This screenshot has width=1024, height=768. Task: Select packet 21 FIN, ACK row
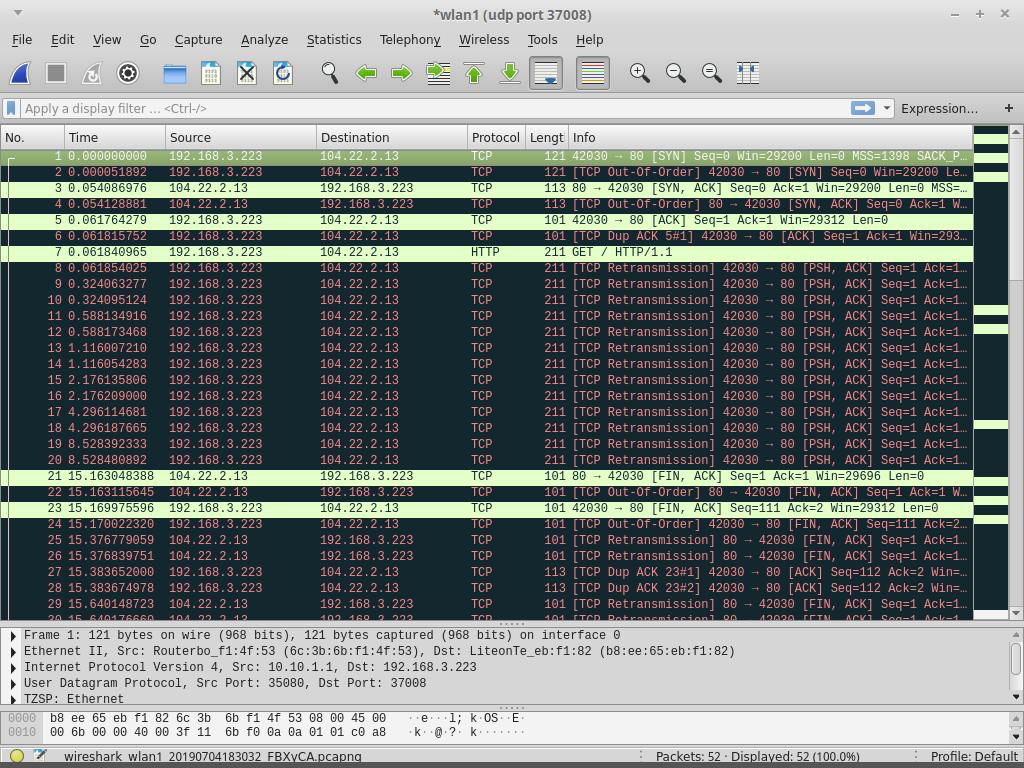[487, 477]
